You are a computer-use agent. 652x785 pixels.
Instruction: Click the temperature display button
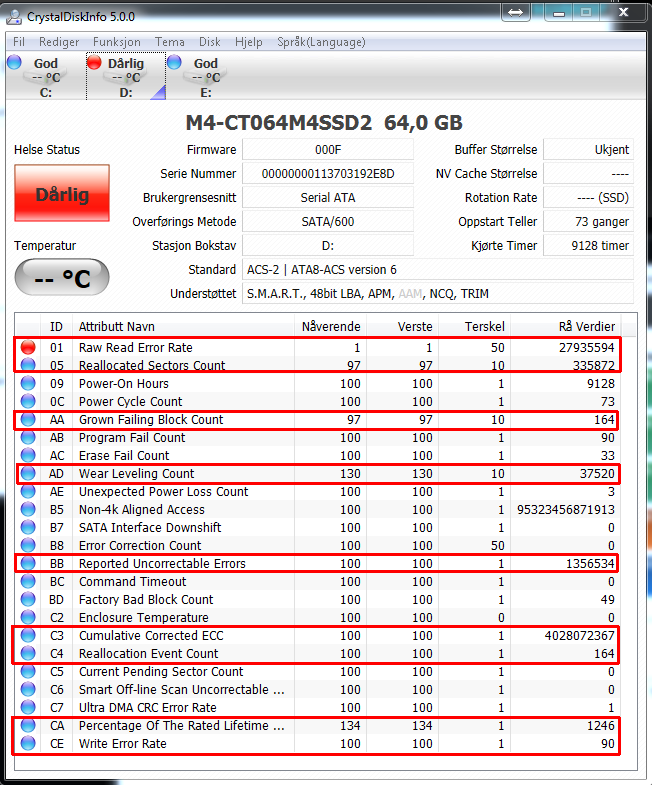pos(62,277)
